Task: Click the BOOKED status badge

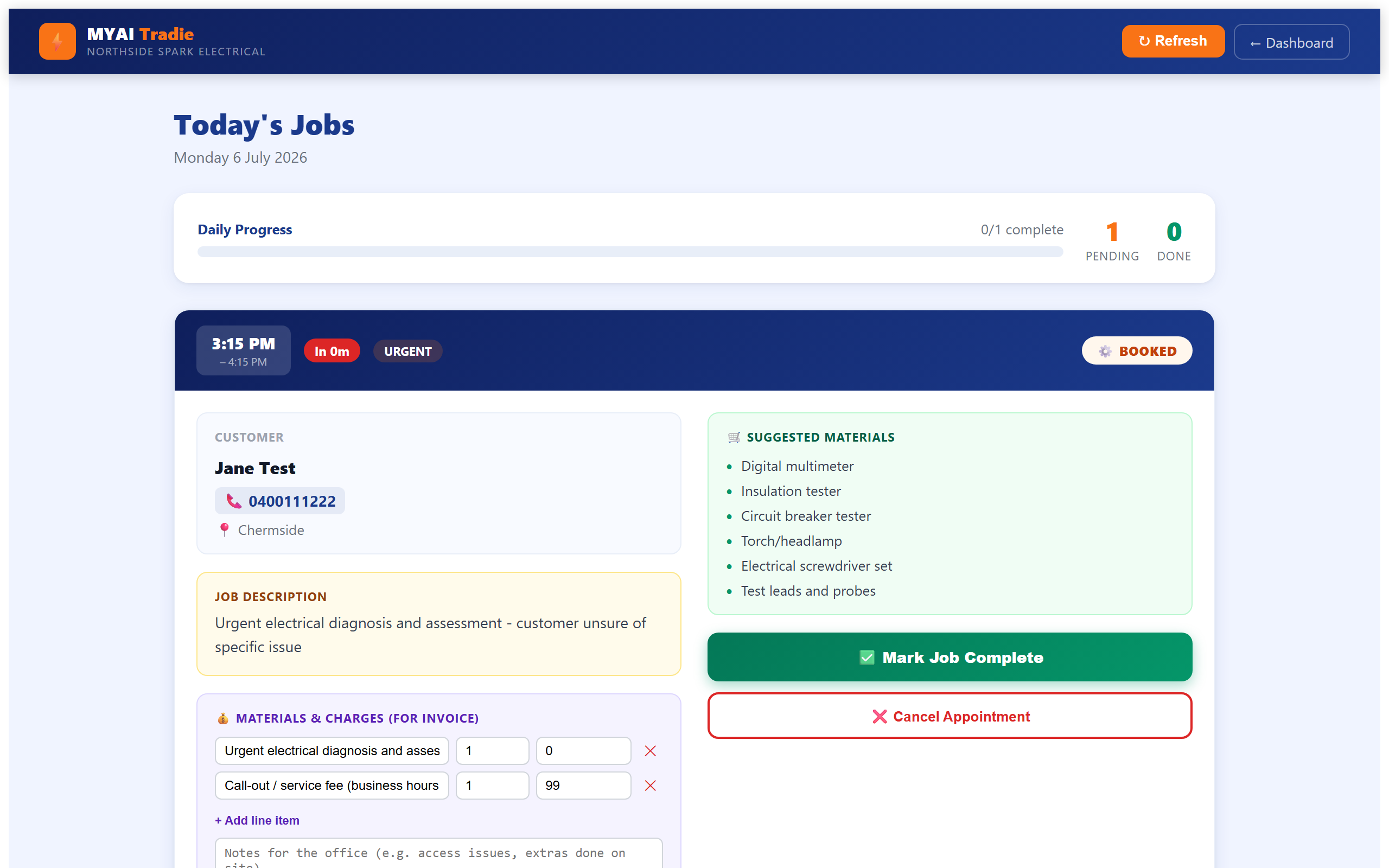Action: [x=1137, y=351]
